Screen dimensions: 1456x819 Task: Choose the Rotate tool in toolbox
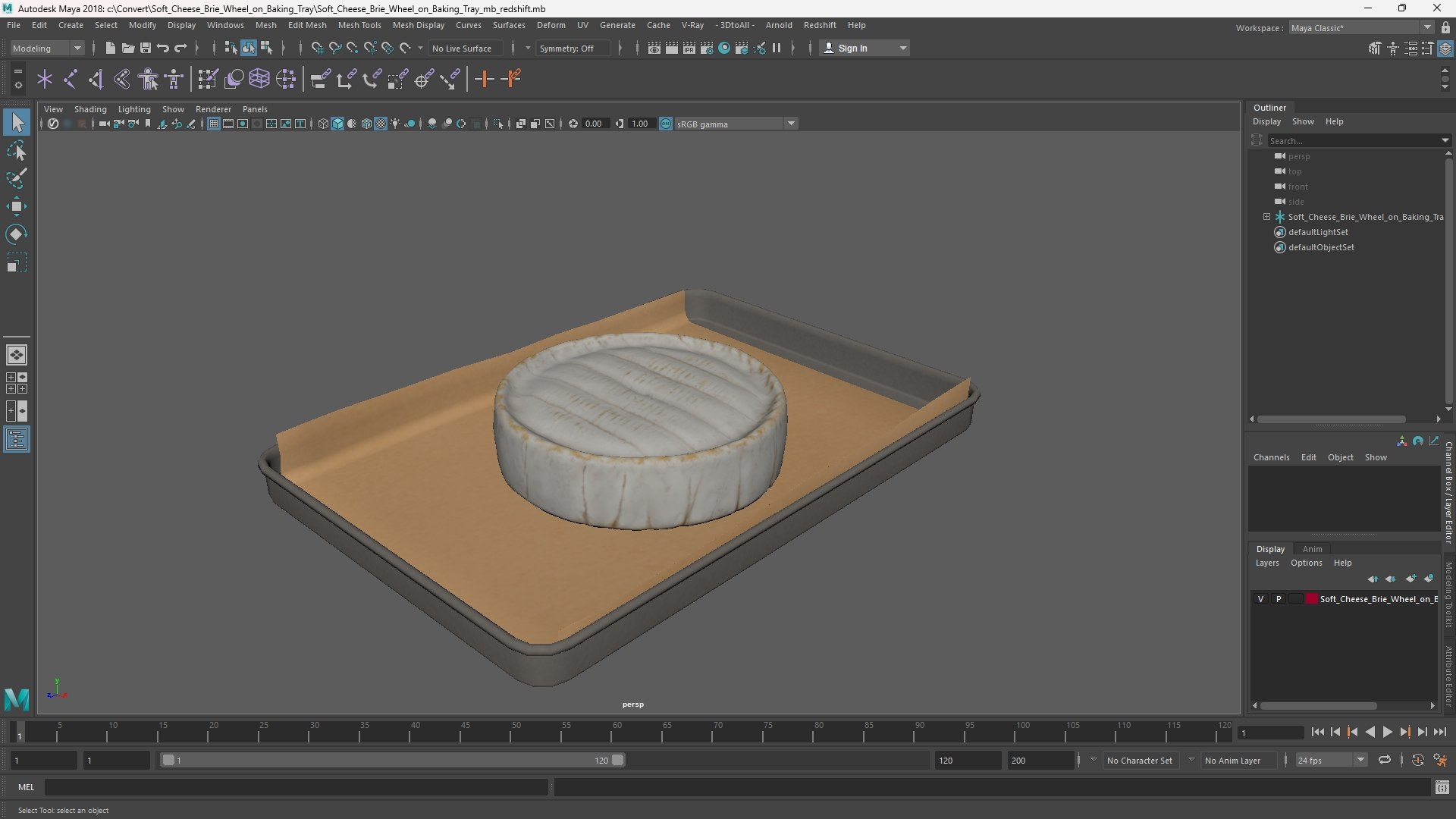pyautogui.click(x=17, y=234)
